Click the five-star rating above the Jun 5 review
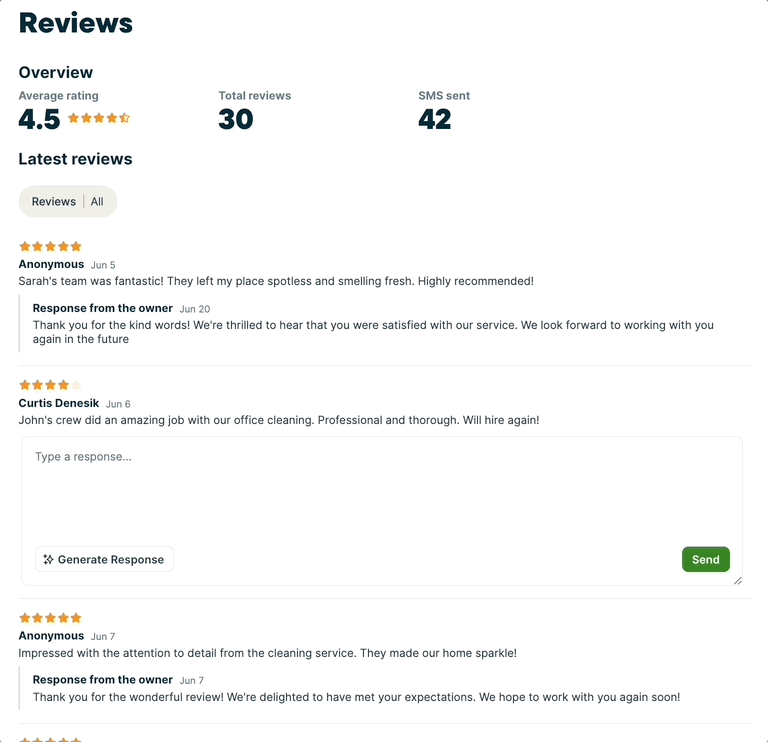The image size is (768, 742). coord(50,246)
